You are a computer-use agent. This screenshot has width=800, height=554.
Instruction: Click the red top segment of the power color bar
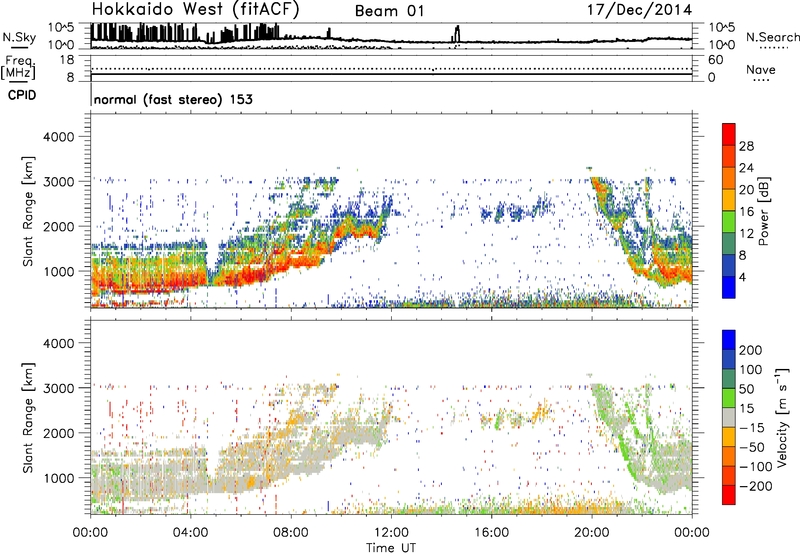click(729, 135)
